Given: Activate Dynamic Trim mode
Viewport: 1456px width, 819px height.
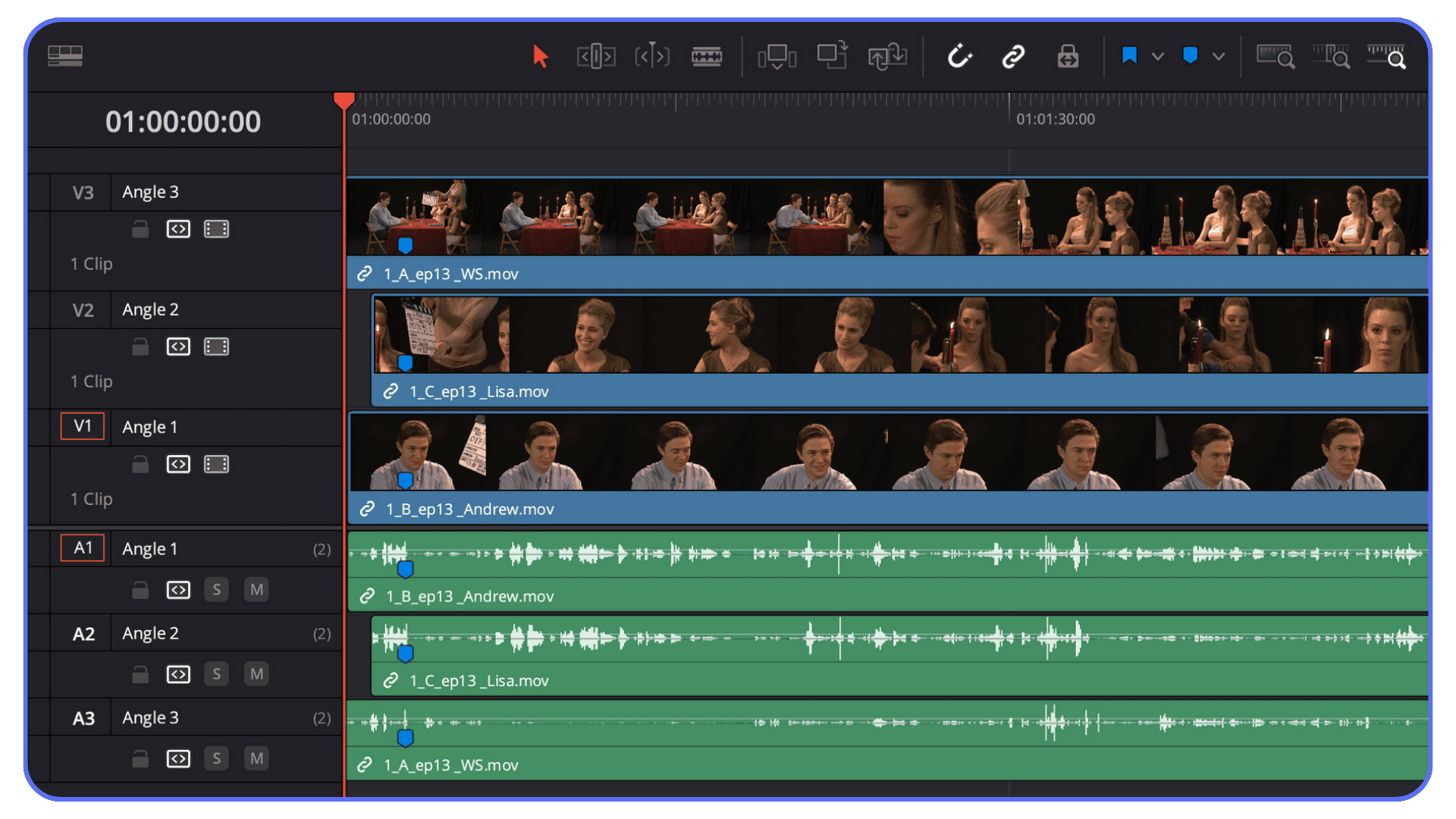Looking at the screenshot, I should [651, 55].
